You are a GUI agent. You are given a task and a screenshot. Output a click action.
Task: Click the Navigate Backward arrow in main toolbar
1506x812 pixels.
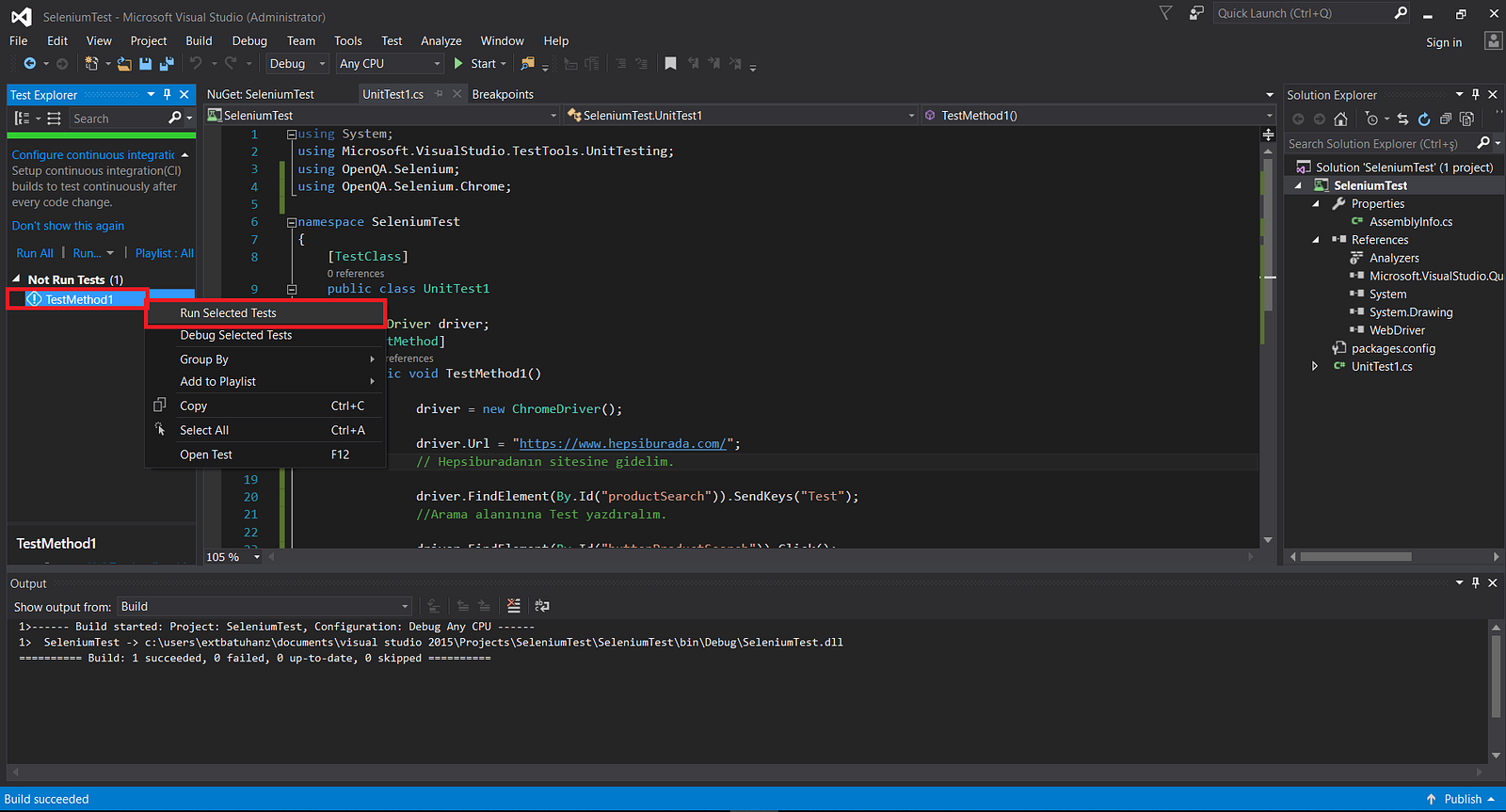click(x=30, y=64)
